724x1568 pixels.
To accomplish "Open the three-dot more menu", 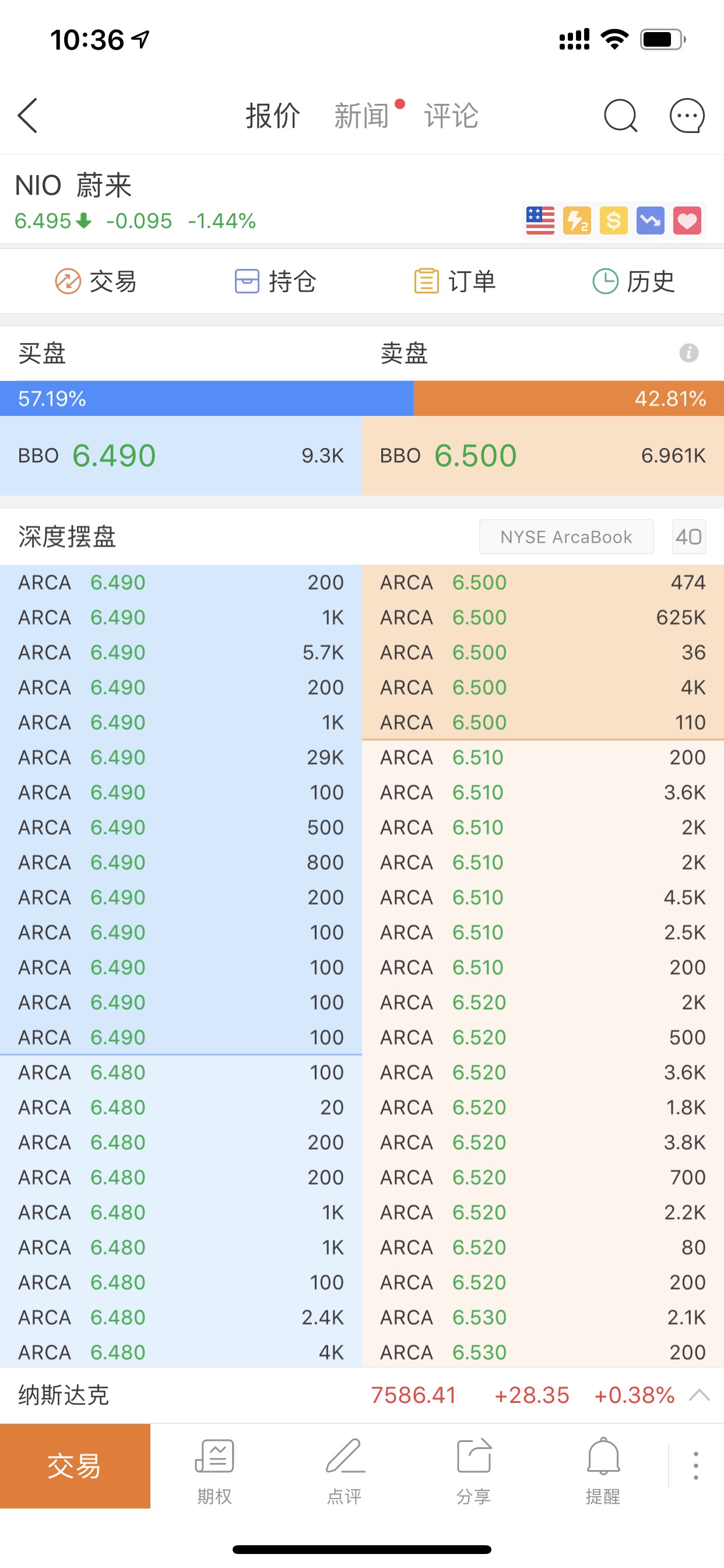I will click(695, 1466).
